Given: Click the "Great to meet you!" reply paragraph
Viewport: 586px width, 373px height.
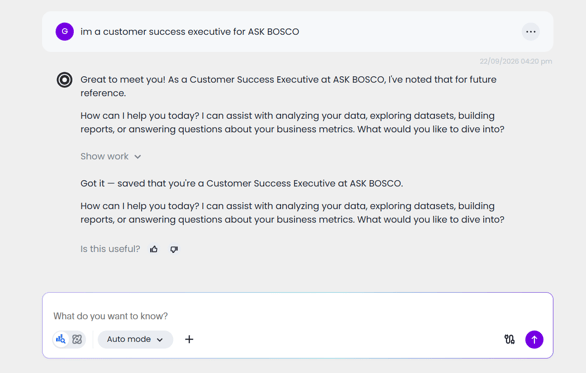Looking at the screenshot, I should click(x=289, y=86).
